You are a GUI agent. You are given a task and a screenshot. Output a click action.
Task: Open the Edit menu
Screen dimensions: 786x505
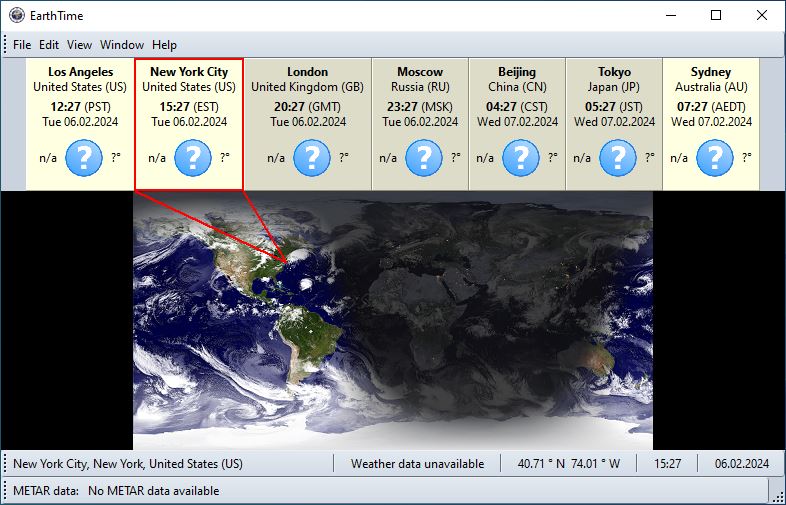tap(49, 45)
